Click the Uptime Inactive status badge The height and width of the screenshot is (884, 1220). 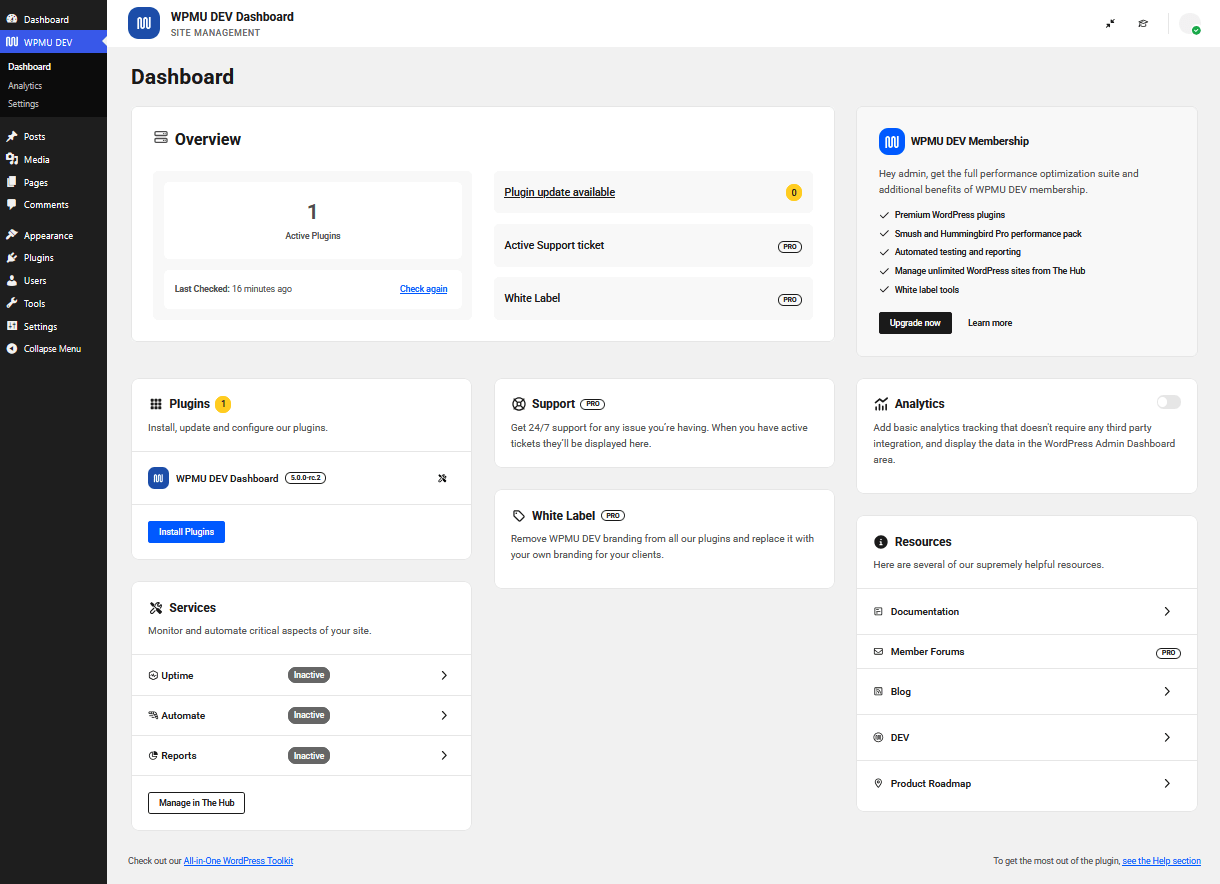(x=309, y=675)
